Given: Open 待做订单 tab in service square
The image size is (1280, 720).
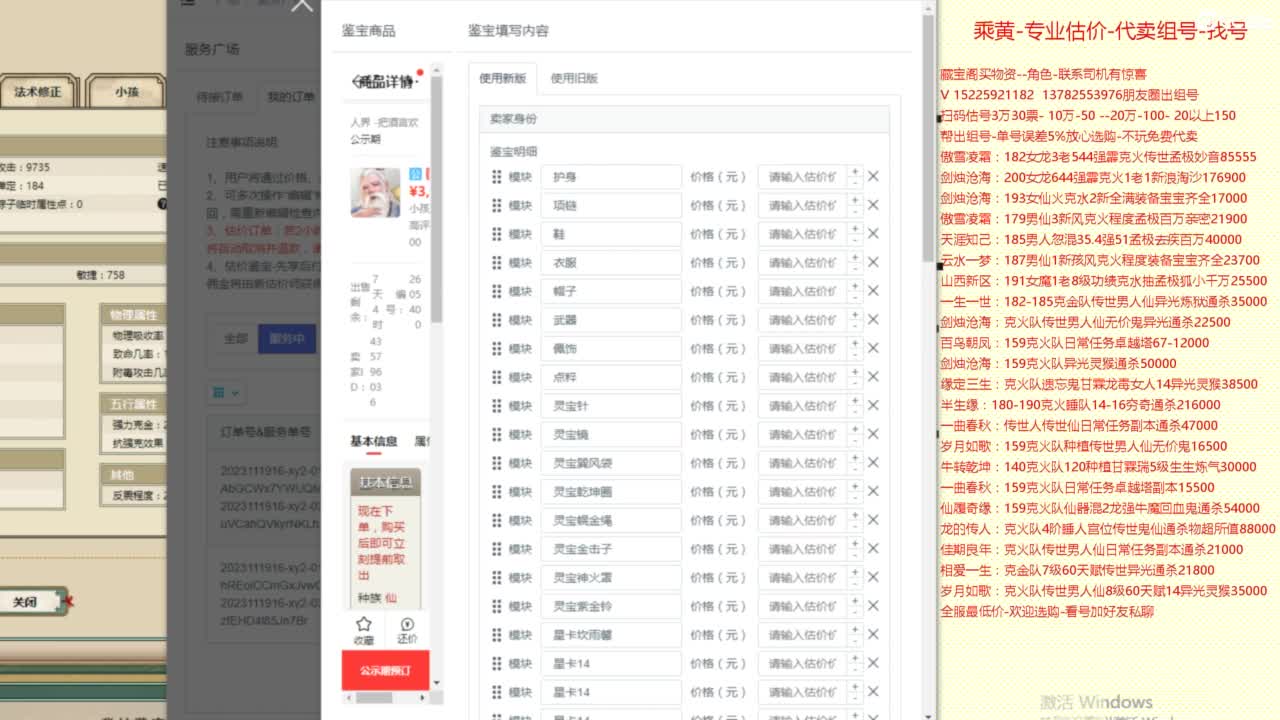Looking at the screenshot, I should [x=220, y=97].
